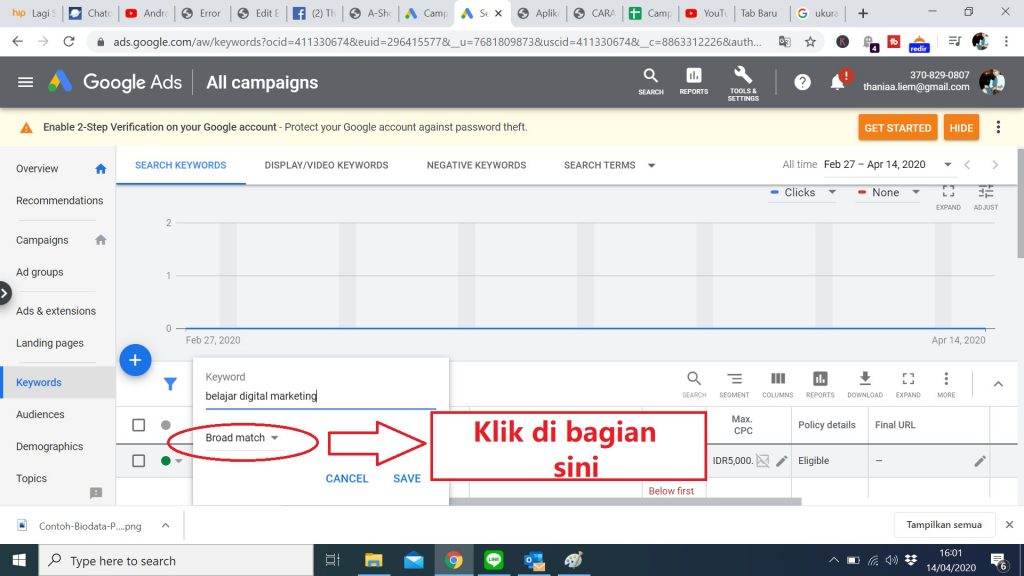Click the Reports icon in top header
Viewport: 1024px width, 576px height.
pyautogui.click(x=693, y=81)
